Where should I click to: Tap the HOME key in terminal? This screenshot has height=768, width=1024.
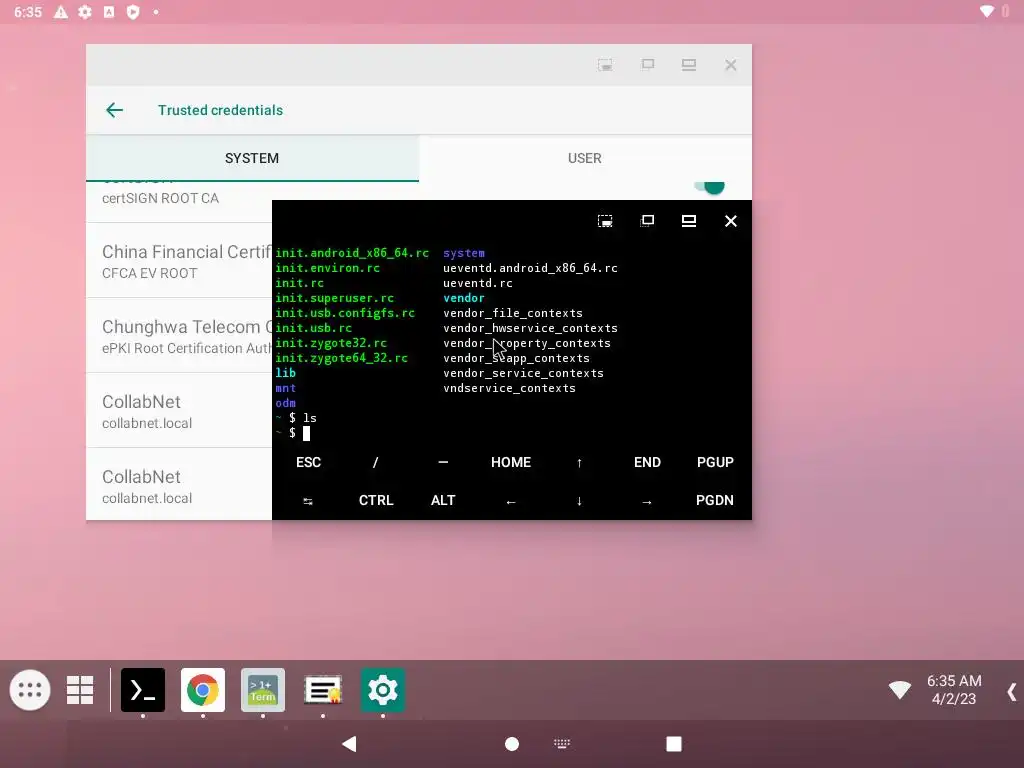[x=511, y=462]
